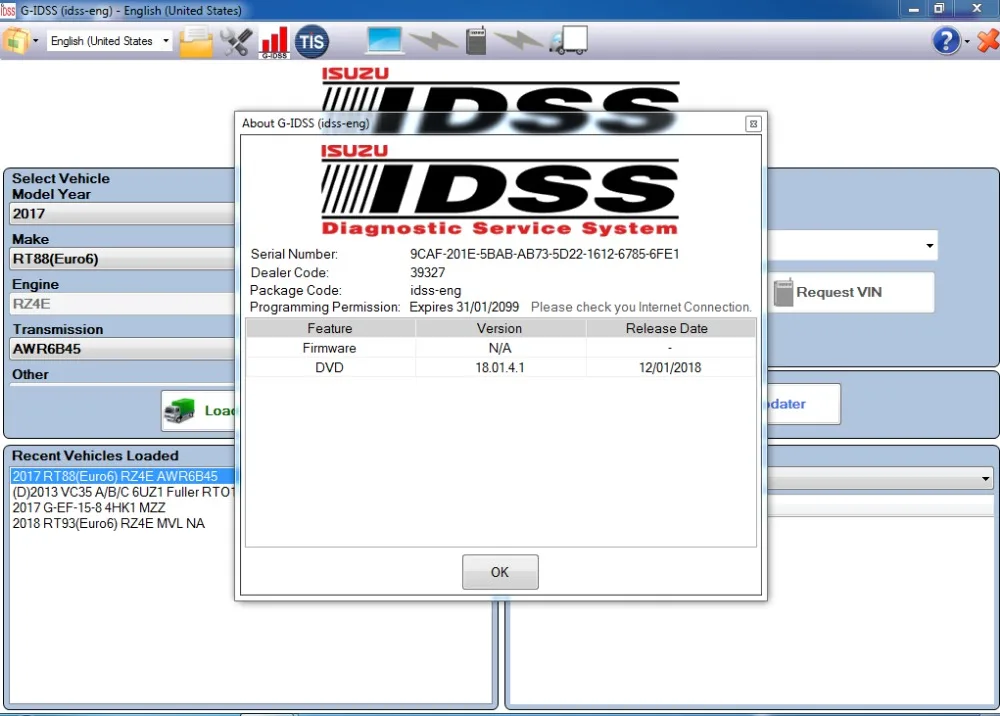
Task: Open the blue help question mark icon
Action: (x=946, y=41)
